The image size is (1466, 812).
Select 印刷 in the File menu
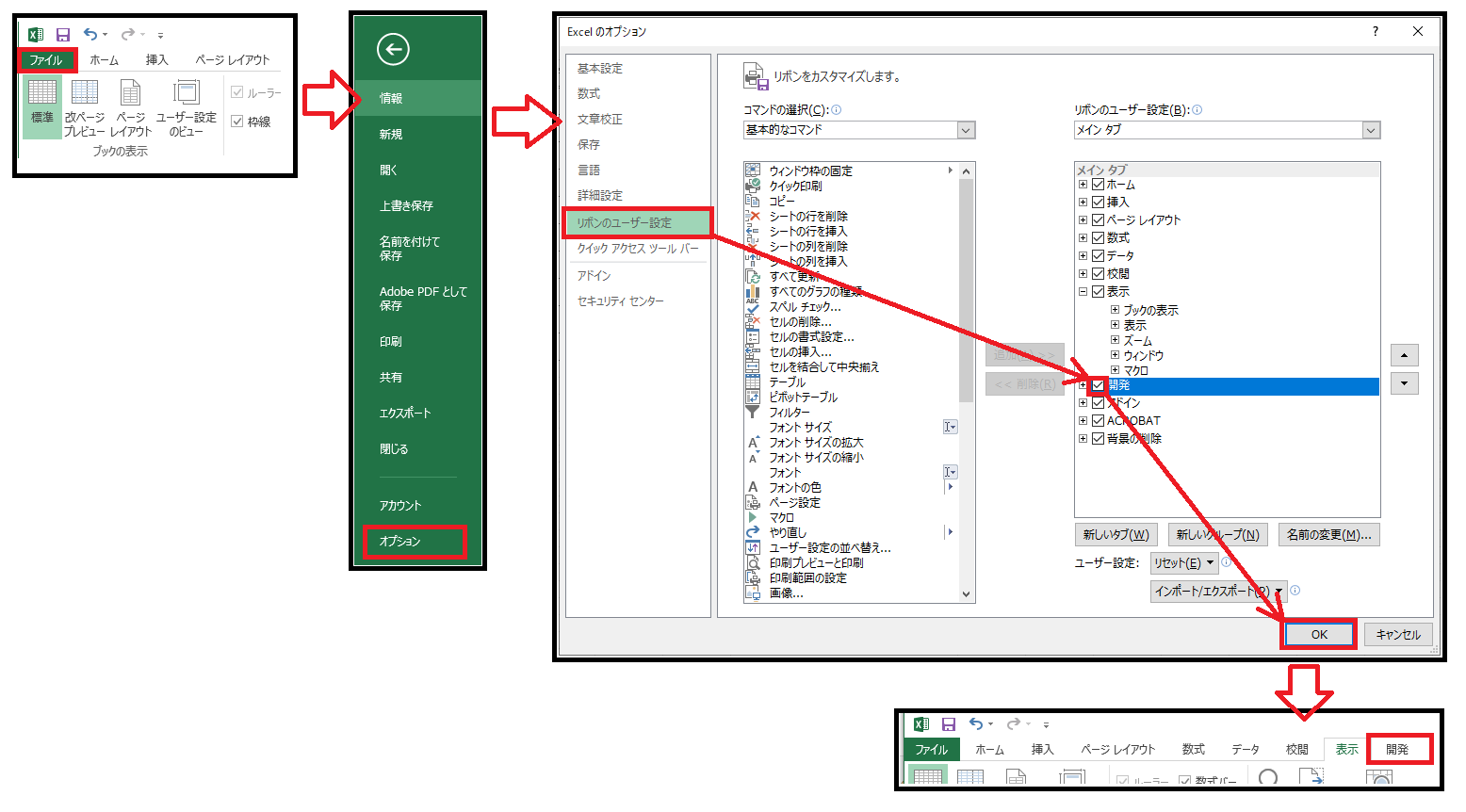click(x=417, y=342)
